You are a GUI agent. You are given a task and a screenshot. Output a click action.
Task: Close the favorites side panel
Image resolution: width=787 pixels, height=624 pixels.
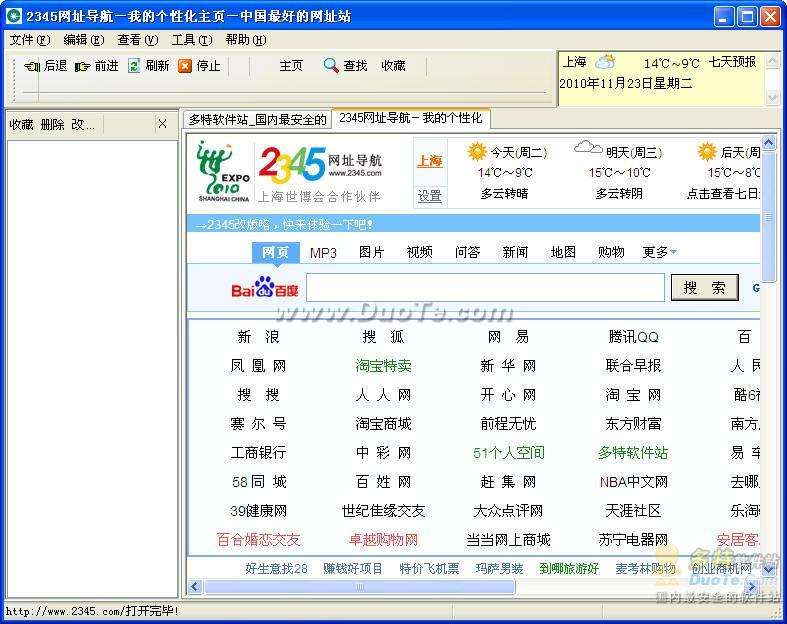[162, 123]
